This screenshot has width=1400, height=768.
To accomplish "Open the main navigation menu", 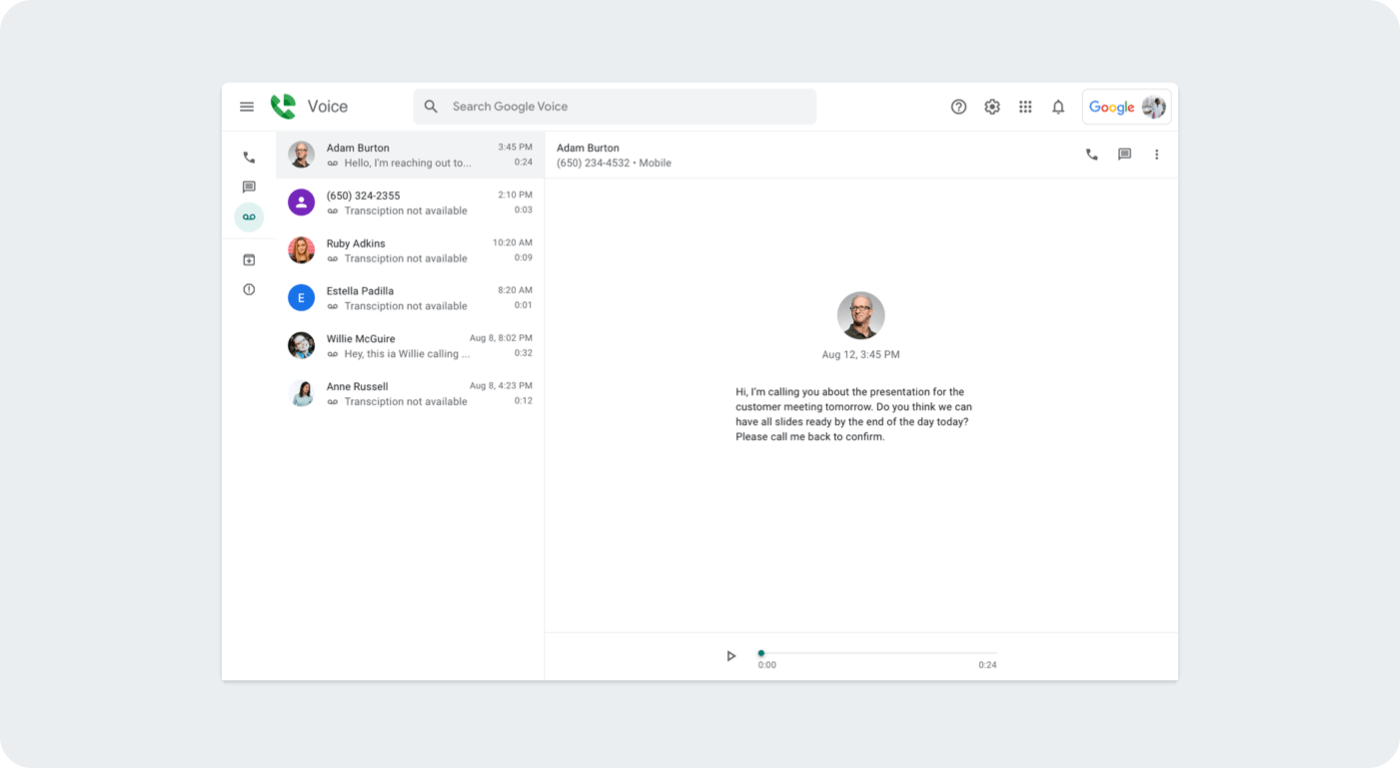I will (246, 106).
